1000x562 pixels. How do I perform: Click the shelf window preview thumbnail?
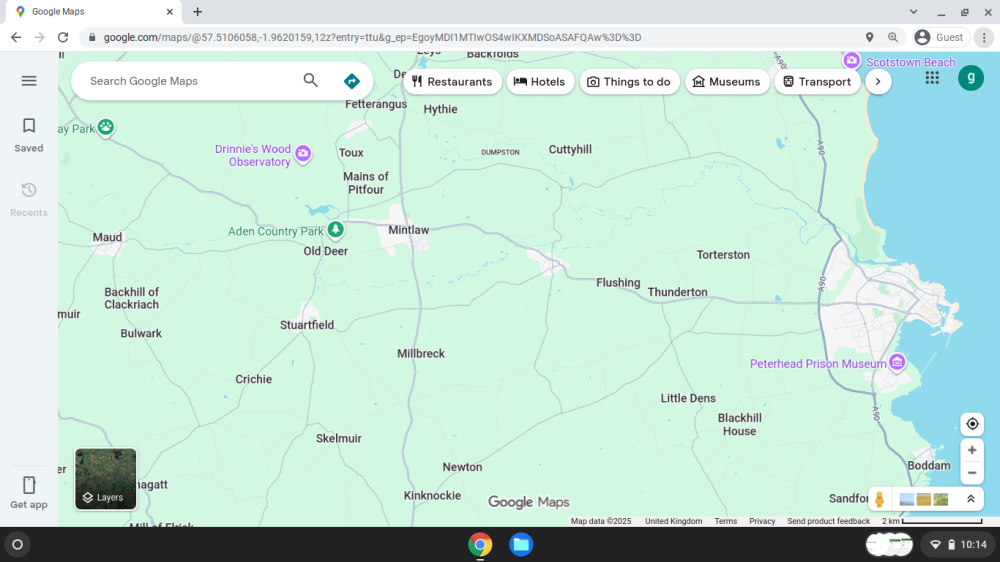[x=889, y=545]
